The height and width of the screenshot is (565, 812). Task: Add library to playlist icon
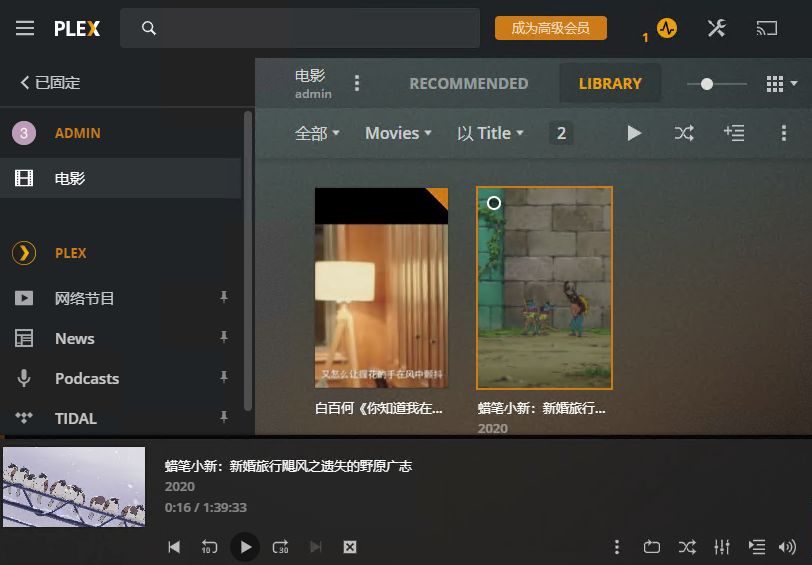[734, 133]
